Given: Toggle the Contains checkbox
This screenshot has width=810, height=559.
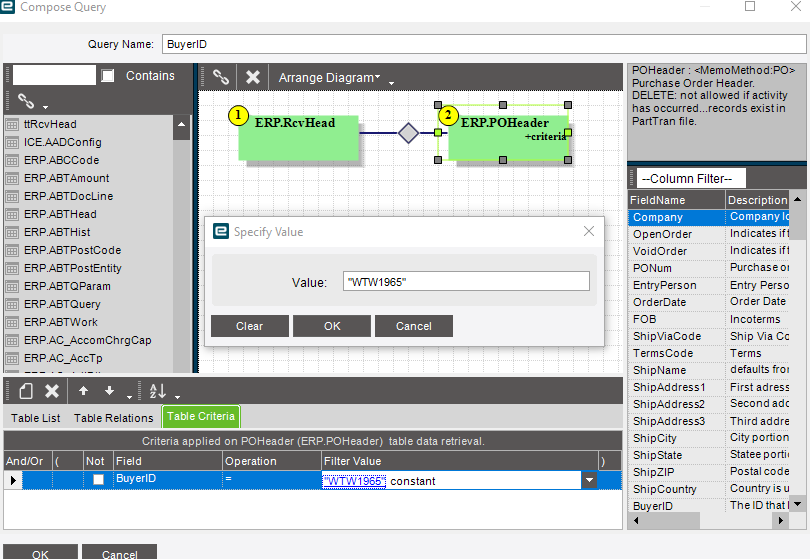Looking at the screenshot, I should [107, 75].
